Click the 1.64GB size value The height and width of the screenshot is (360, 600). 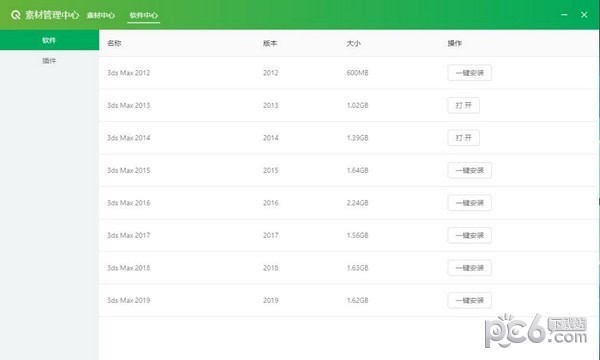pyautogui.click(x=357, y=170)
